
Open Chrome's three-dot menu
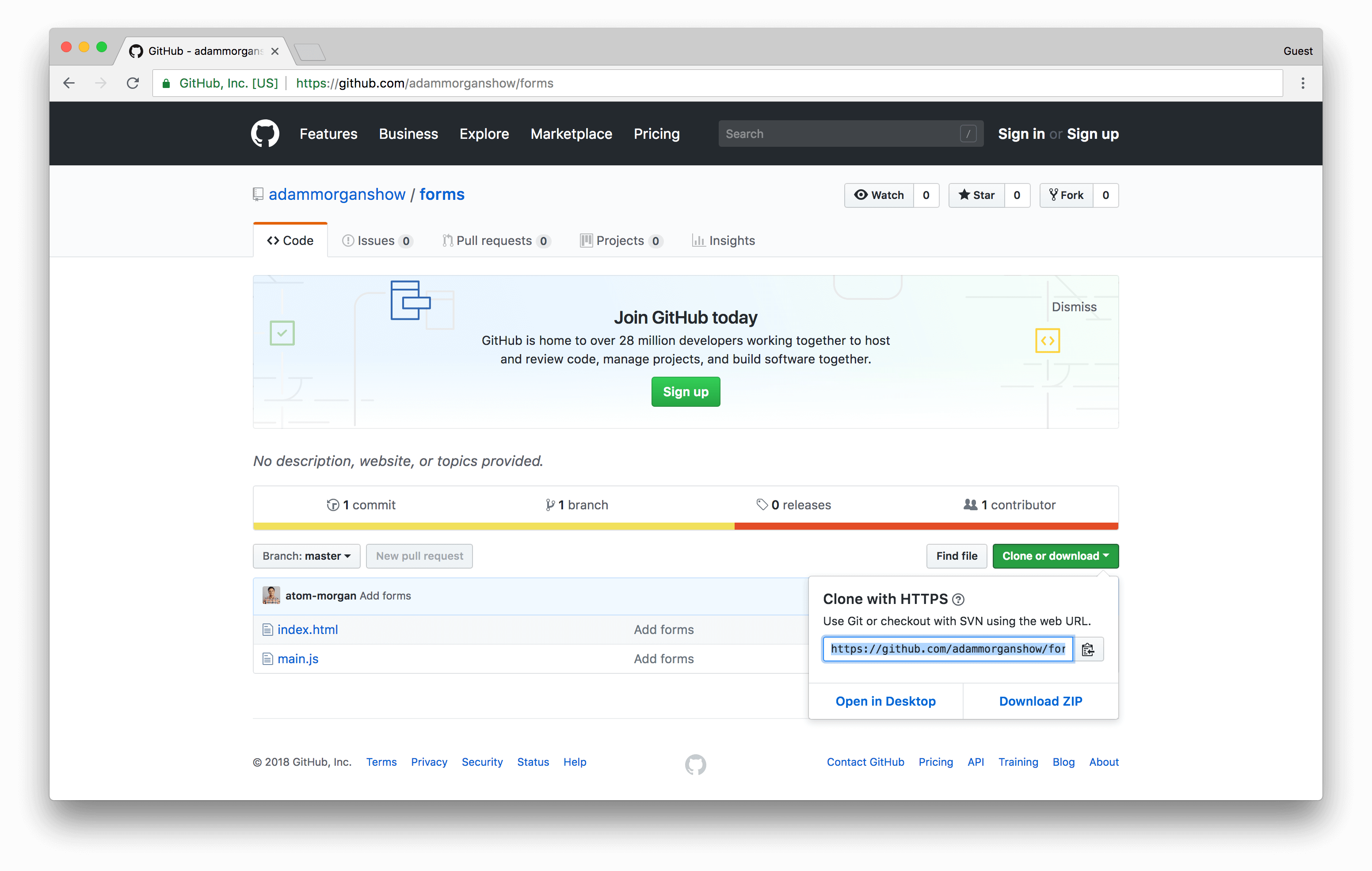(1303, 83)
